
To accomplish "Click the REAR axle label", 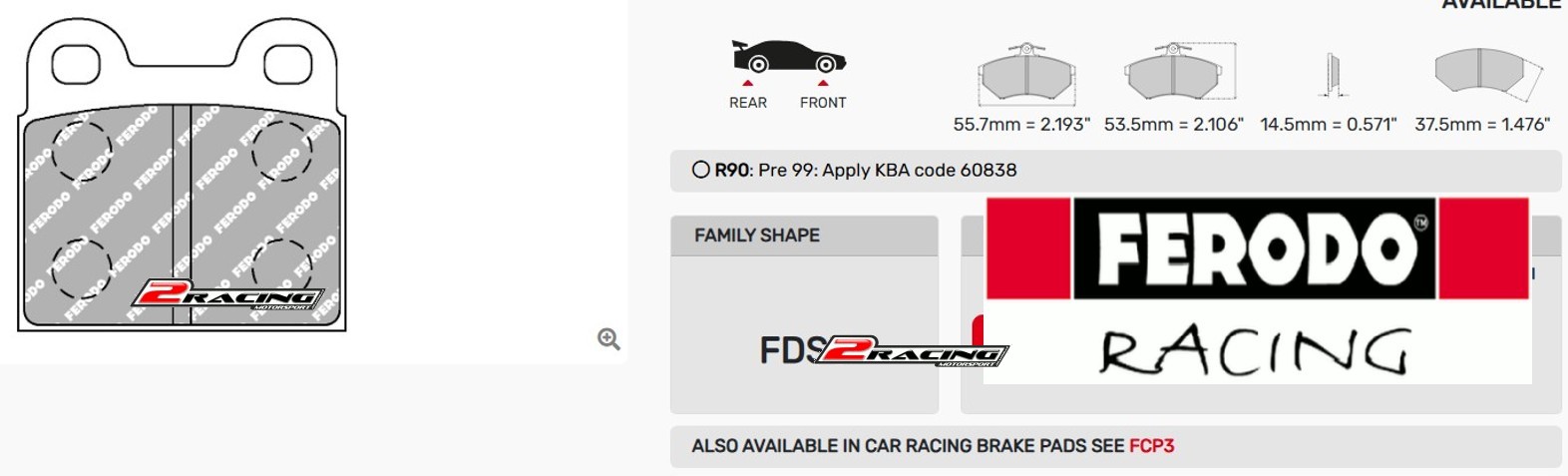I will tap(748, 103).
